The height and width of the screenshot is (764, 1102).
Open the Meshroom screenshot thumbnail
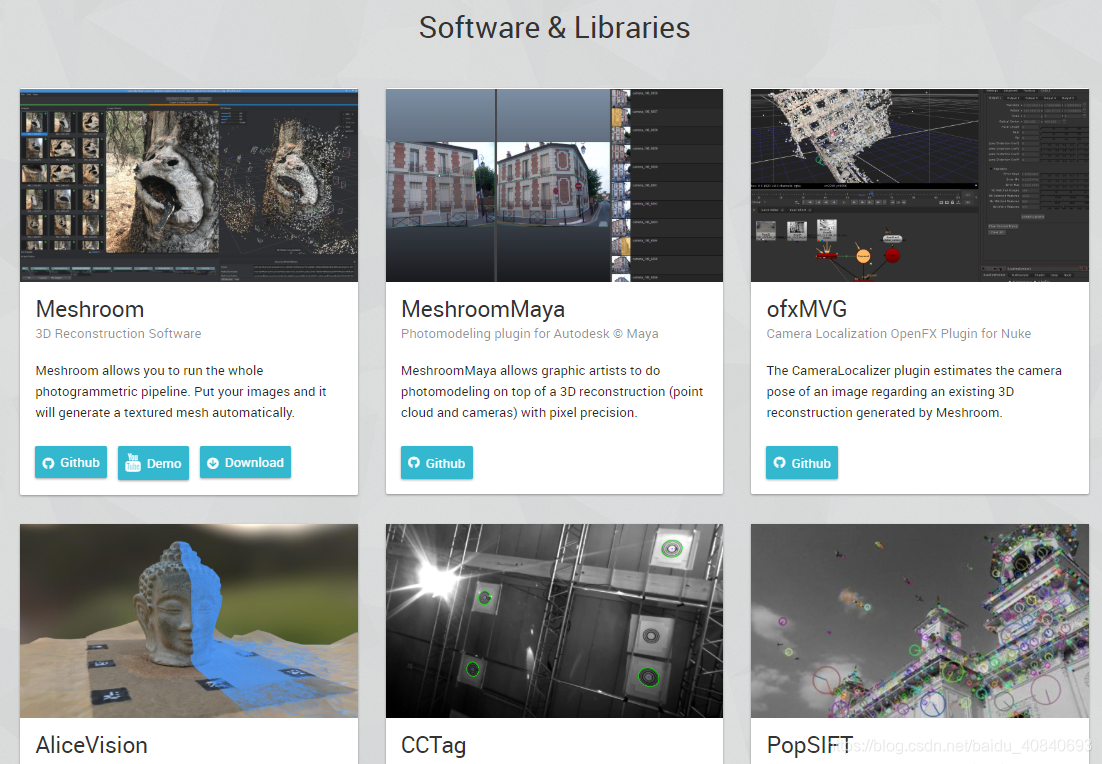click(189, 185)
